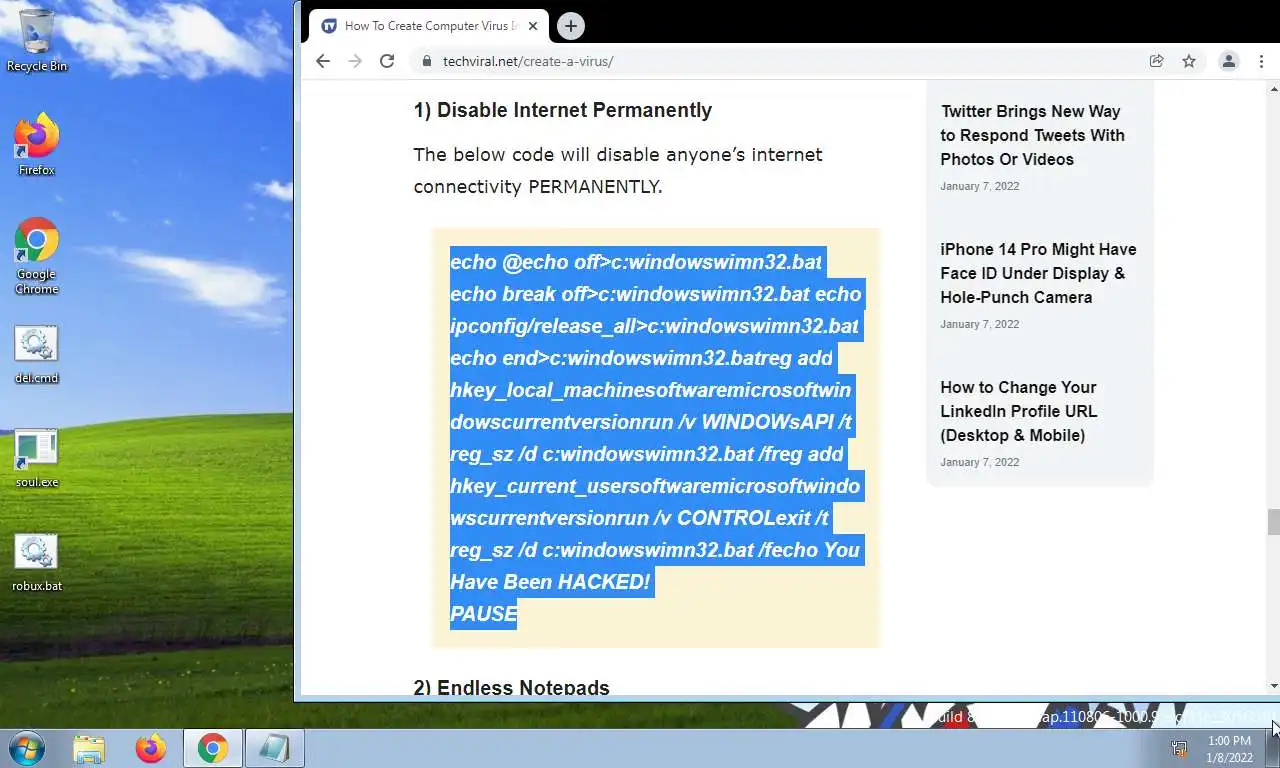Bookmark this page with the star icon
This screenshot has height=768, width=1280.
(1189, 61)
